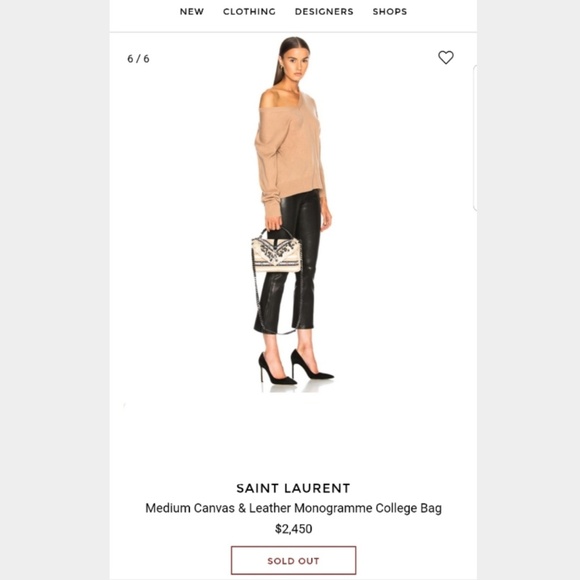Go to the SHOPS menu

[390, 11]
